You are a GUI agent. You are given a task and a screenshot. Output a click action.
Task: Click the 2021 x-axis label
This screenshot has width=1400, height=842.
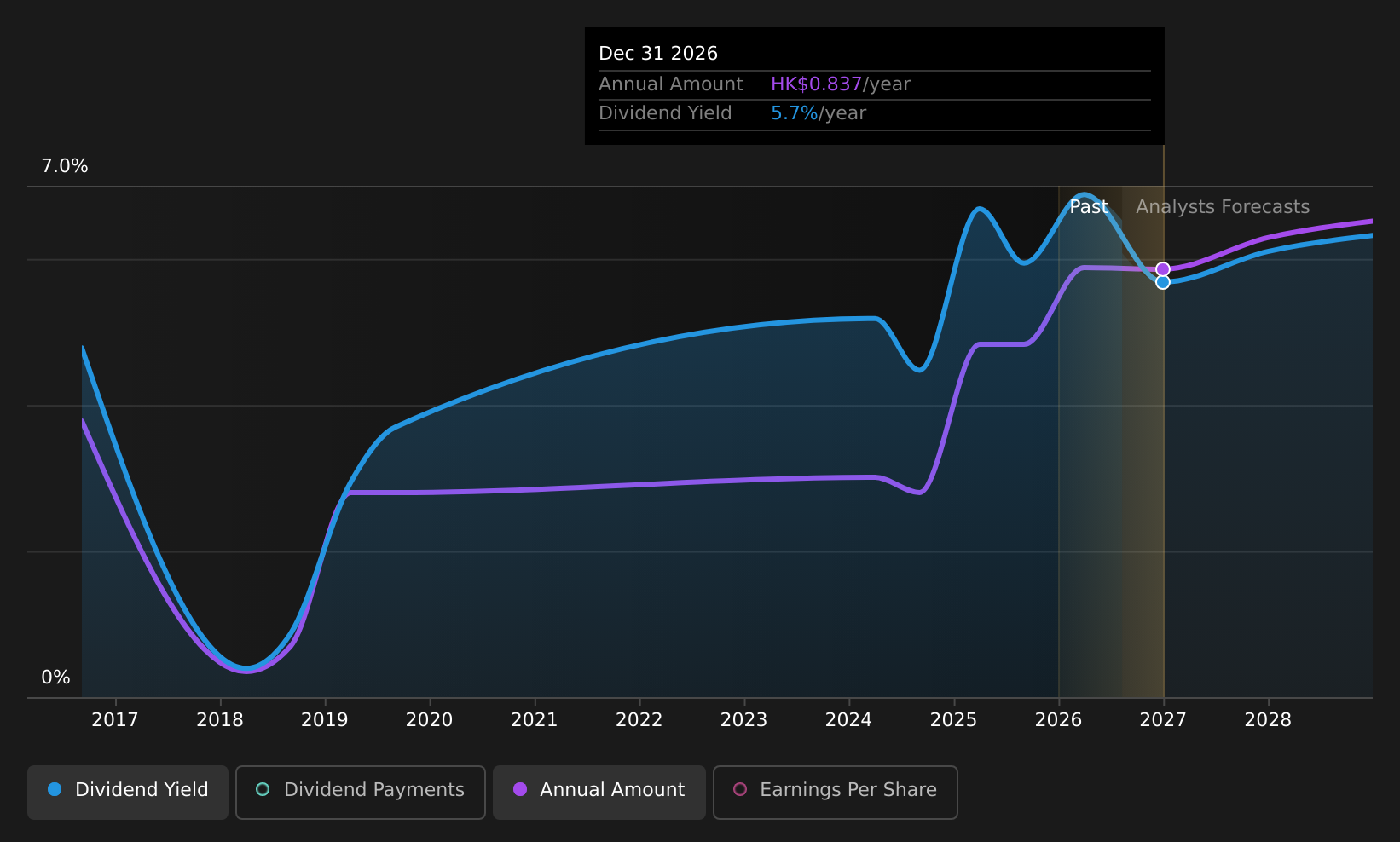coord(535,720)
